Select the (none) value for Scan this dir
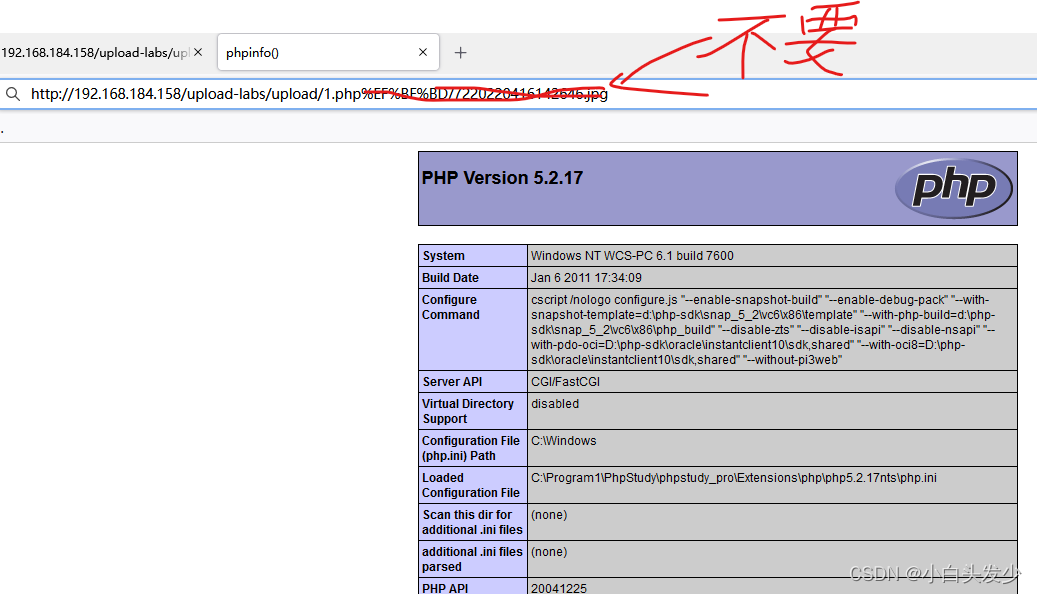The width and height of the screenshot is (1037, 594). (549, 515)
